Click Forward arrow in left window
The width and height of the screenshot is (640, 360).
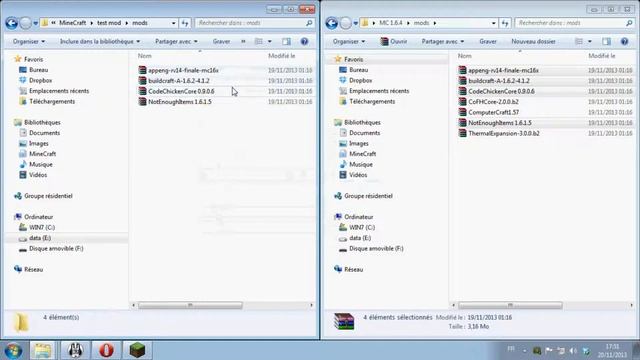(x=25, y=23)
